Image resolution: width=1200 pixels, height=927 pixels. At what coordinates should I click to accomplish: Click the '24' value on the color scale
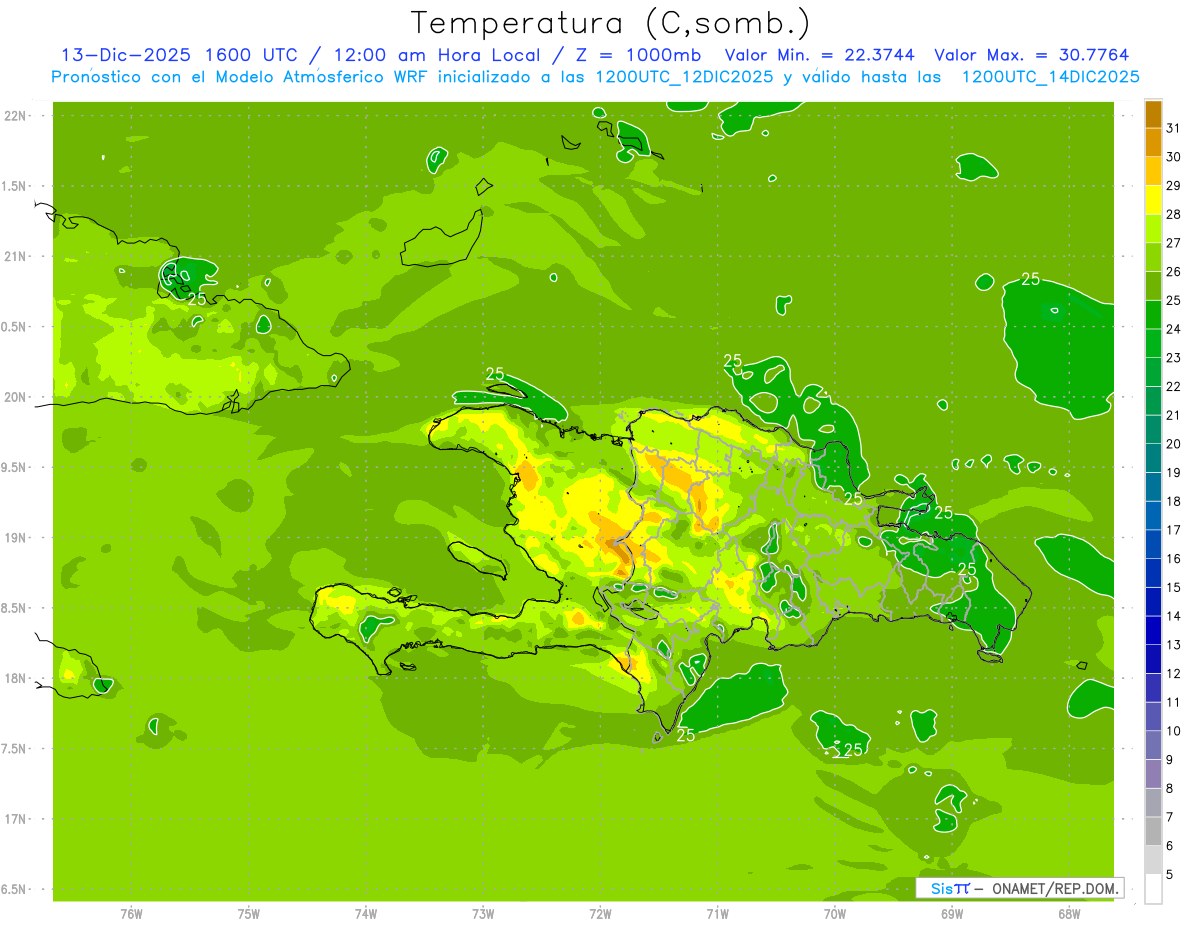pyautogui.click(x=1173, y=329)
